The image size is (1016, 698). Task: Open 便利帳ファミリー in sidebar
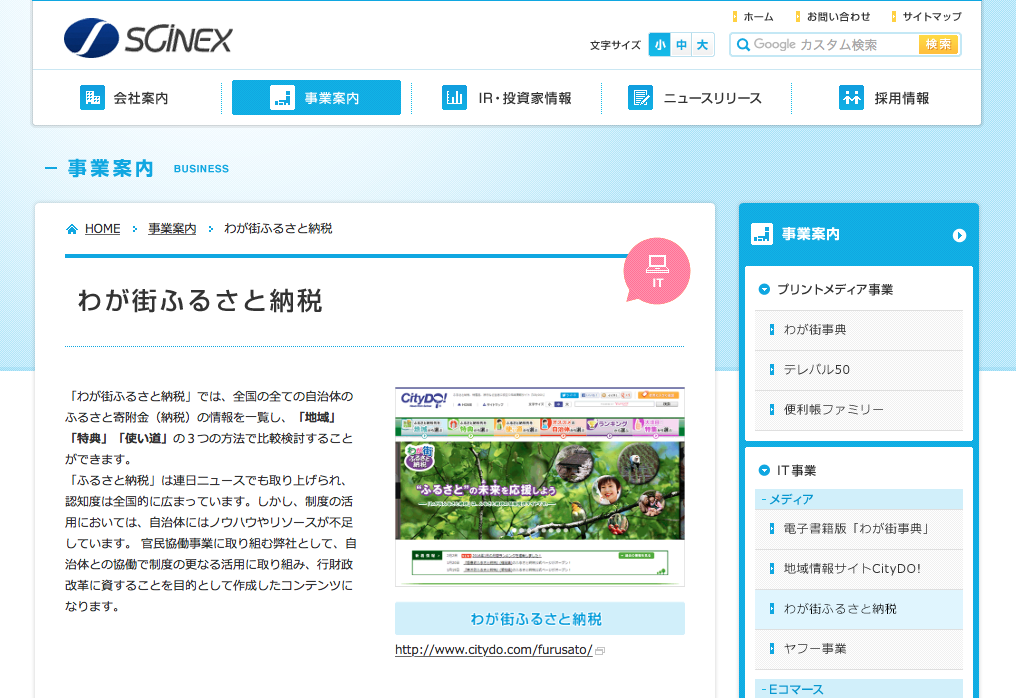(x=859, y=410)
